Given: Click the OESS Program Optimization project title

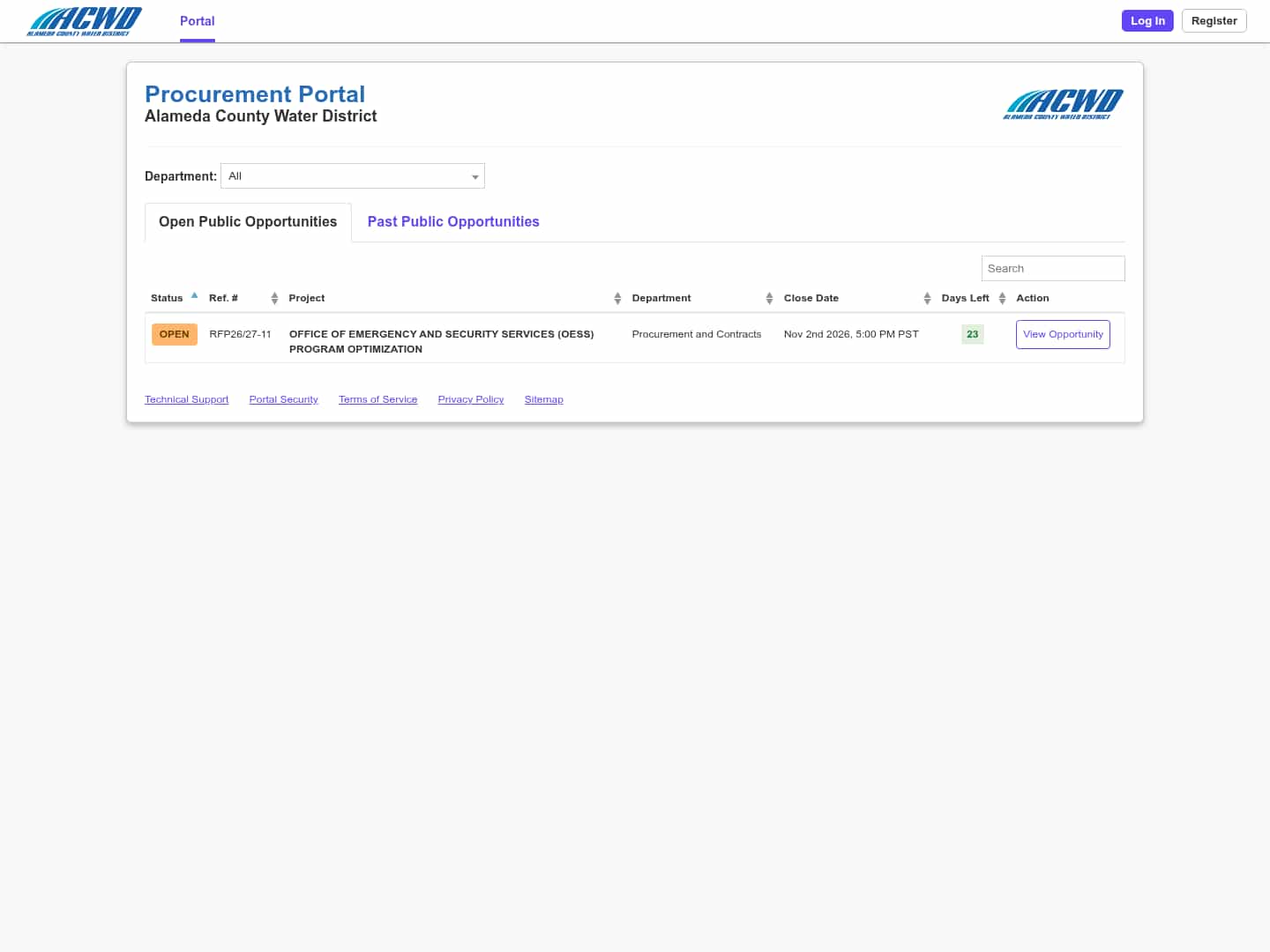Looking at the screenshot, I should pyautogui.click(x=441, y=341).
